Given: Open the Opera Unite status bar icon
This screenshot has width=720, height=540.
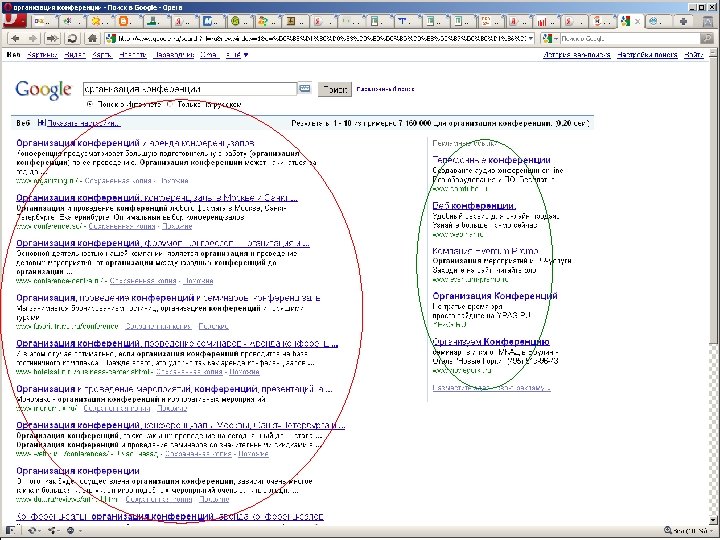Looking at the screenshot, I should [x=54, y=530].
